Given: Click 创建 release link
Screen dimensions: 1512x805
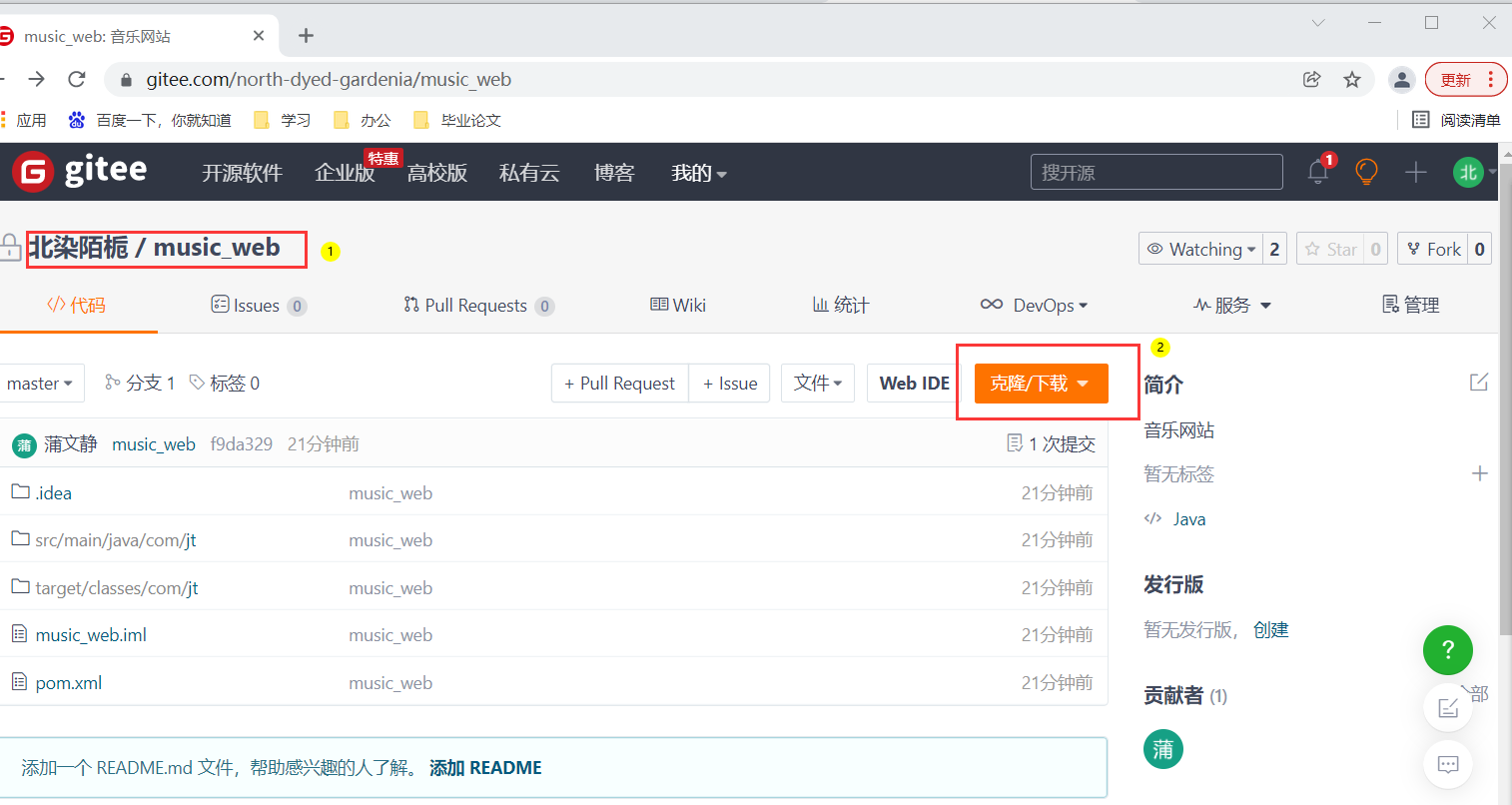Looking at the screenshot, I should click(1271, 630).
